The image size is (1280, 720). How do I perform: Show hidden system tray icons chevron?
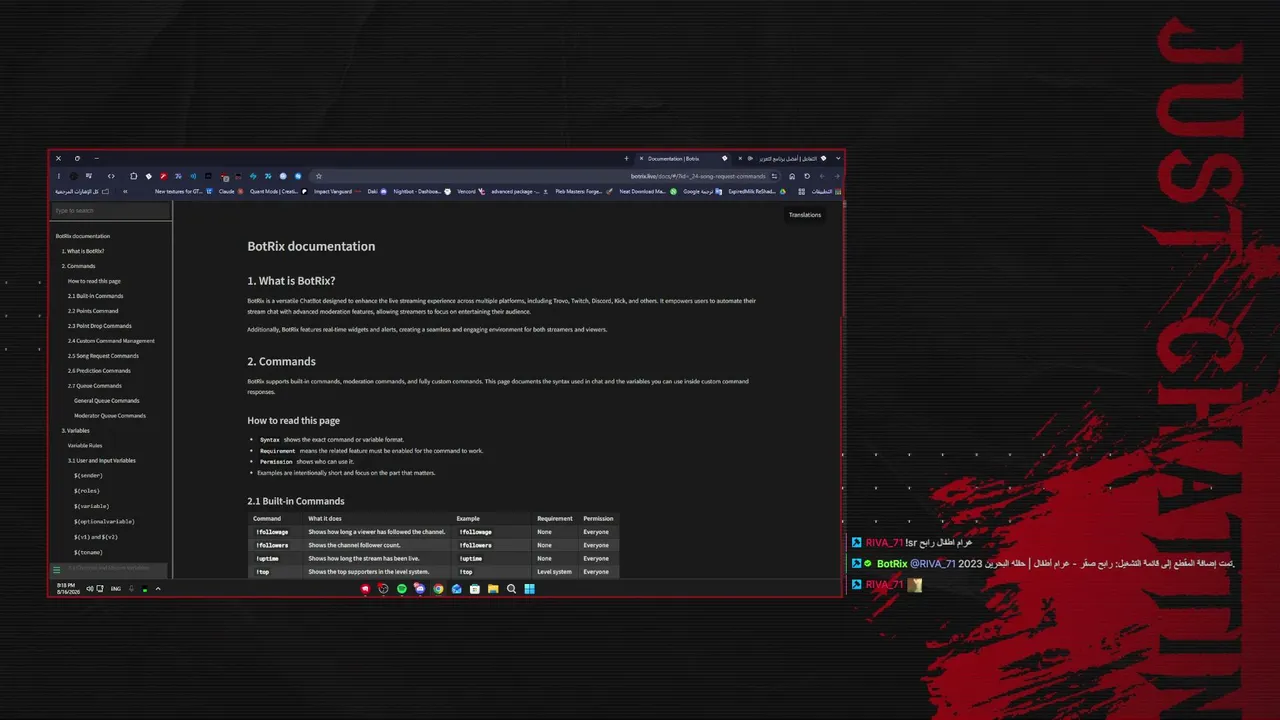tap(158, 589)
